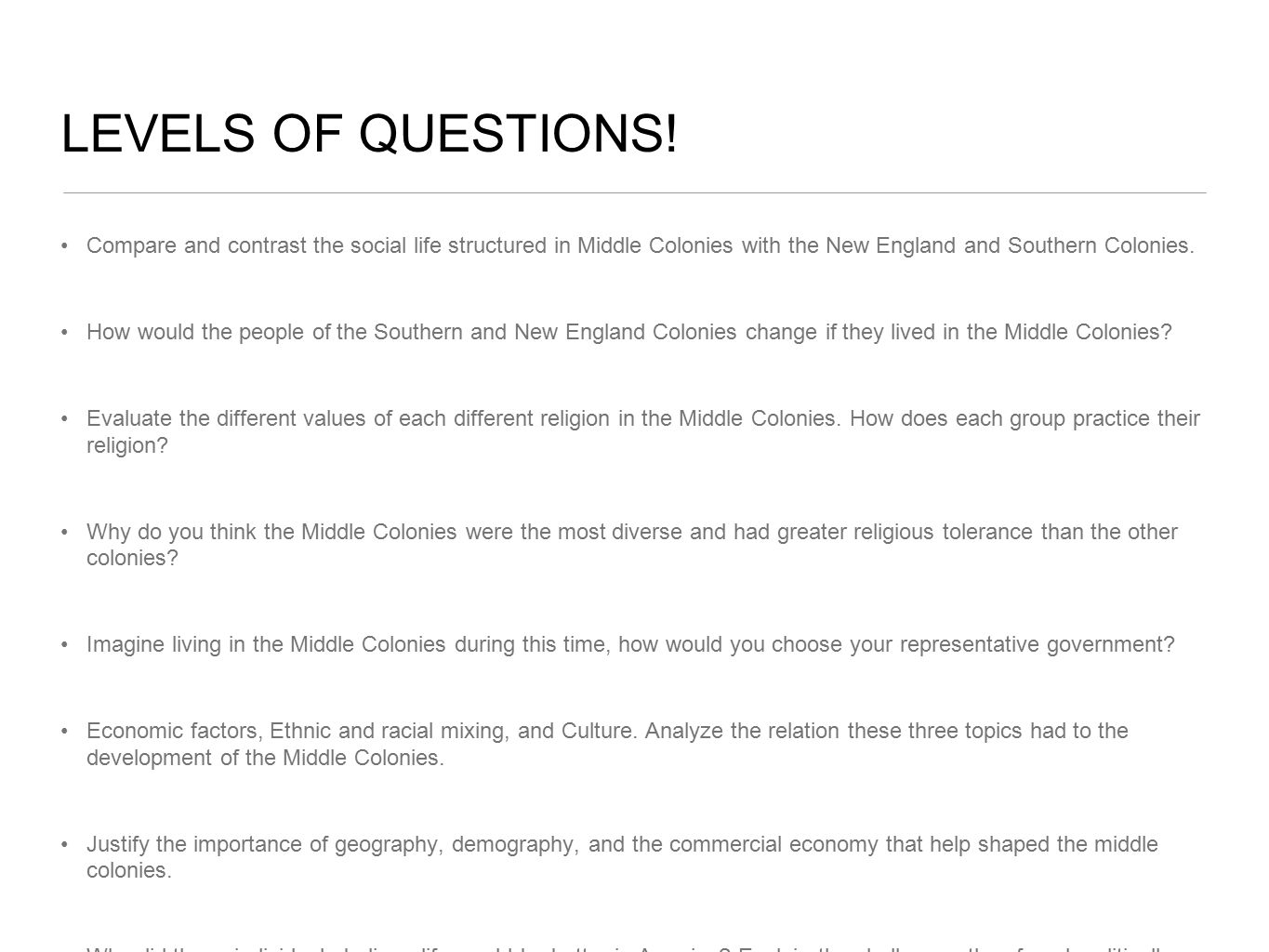Click the bullet dot before 'Evaluate the different'
This screenshot has height=952, width=1269.
(x=64, y=418)
